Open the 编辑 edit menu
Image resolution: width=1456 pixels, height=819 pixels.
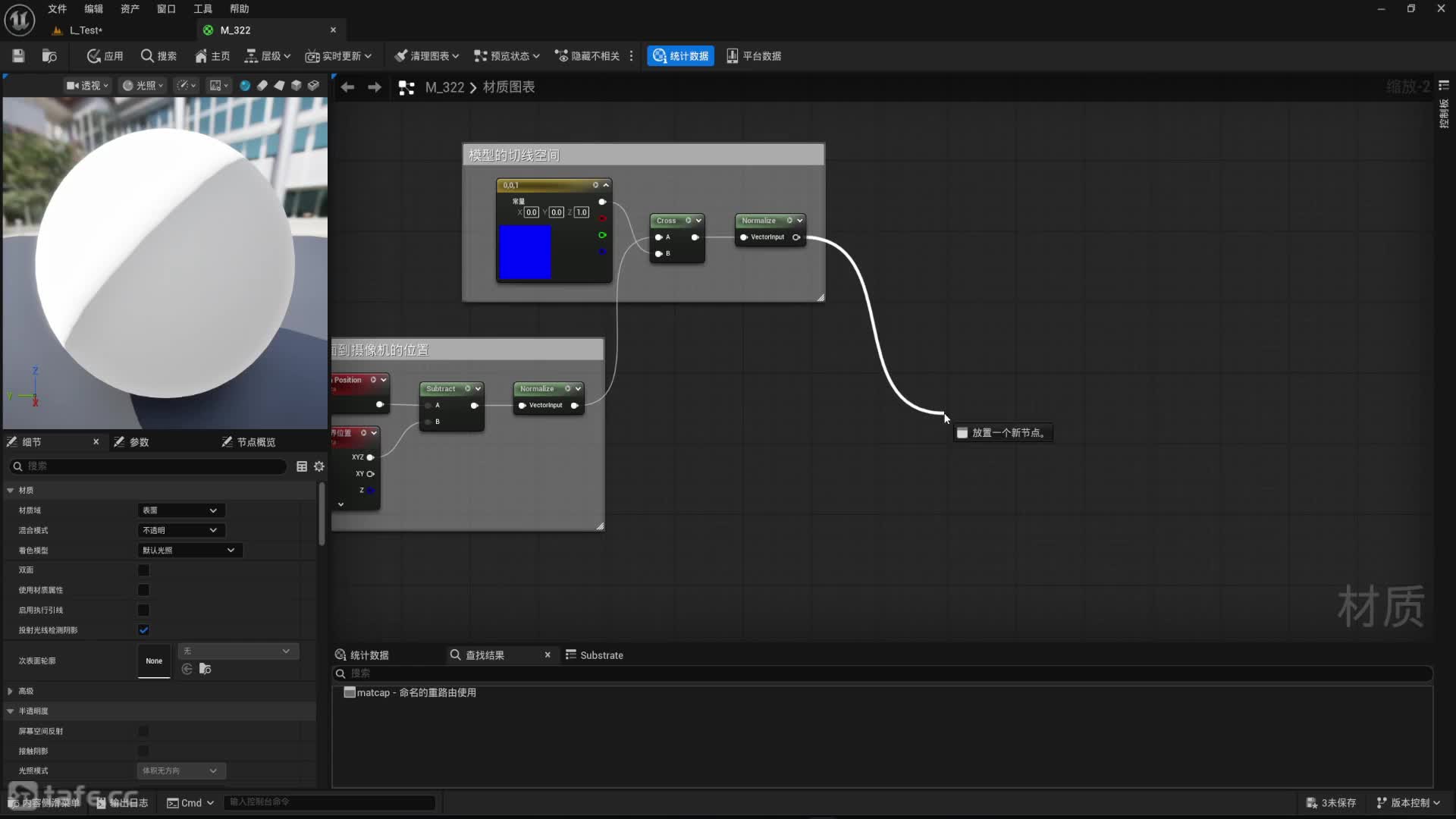[93, 8]
